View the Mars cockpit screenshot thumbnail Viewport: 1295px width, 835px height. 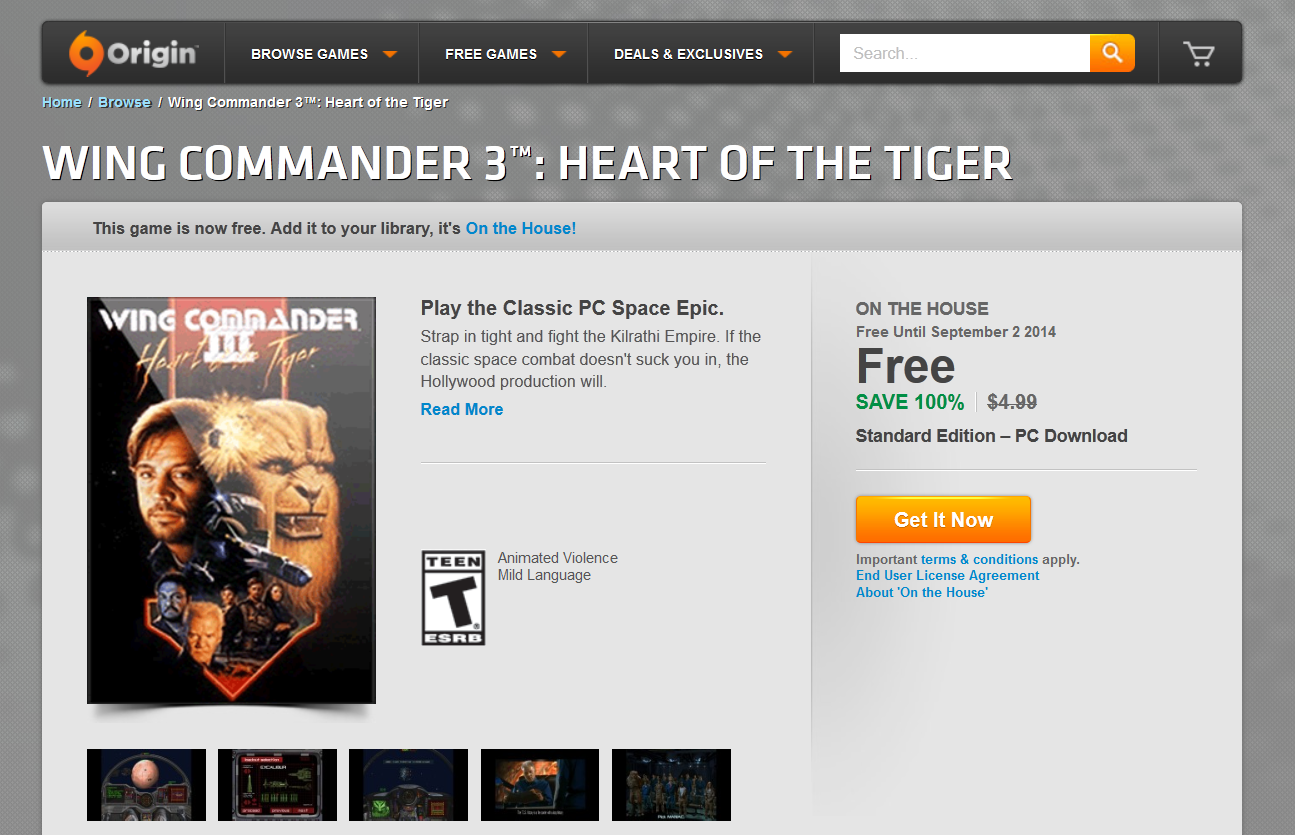coord(146,785)
